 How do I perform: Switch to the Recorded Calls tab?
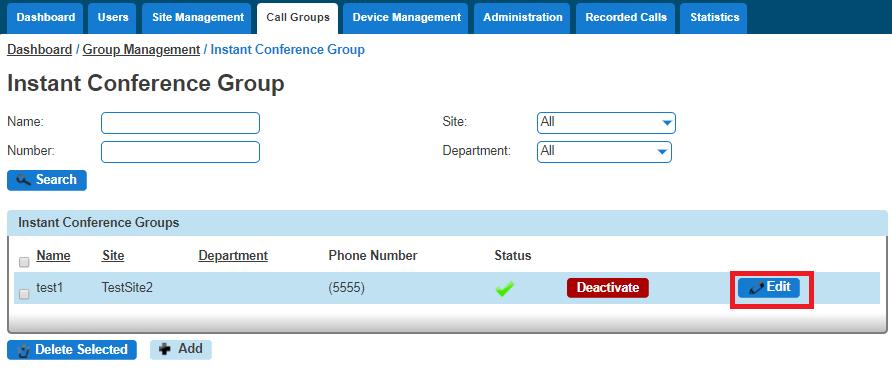point(626,18)
